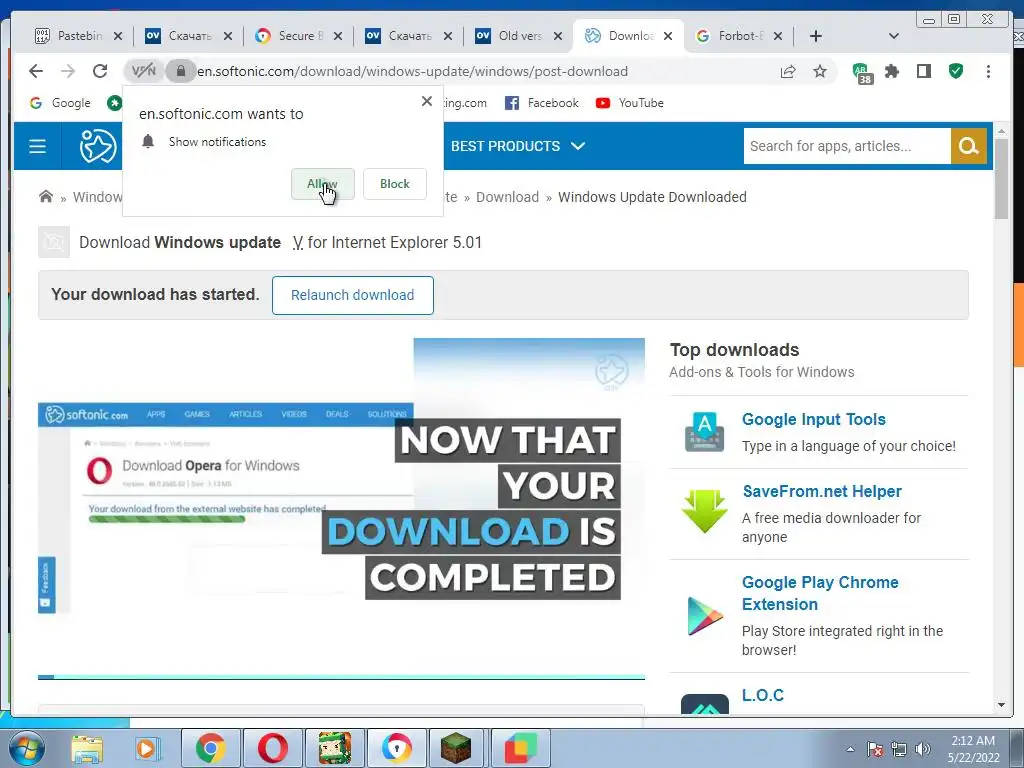Switch to the Secure B tab

[x=299, y=36]
